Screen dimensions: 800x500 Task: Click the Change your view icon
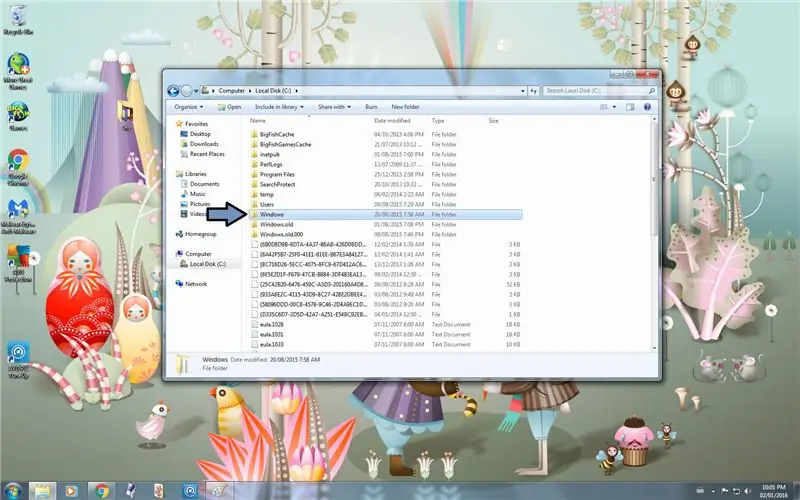[604, 107]
